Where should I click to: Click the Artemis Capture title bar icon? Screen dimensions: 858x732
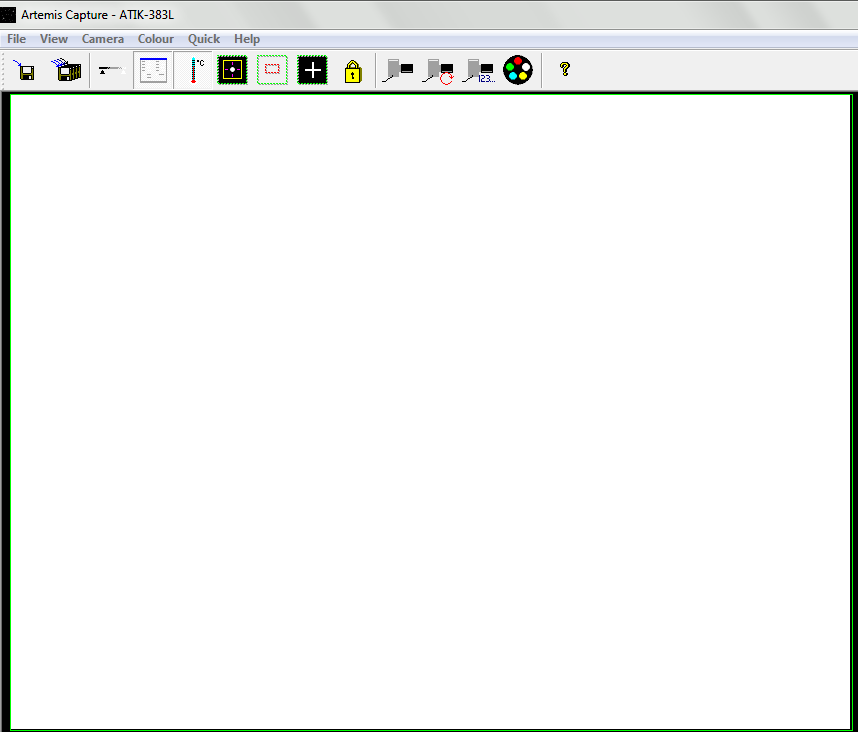tap(8, 15)
